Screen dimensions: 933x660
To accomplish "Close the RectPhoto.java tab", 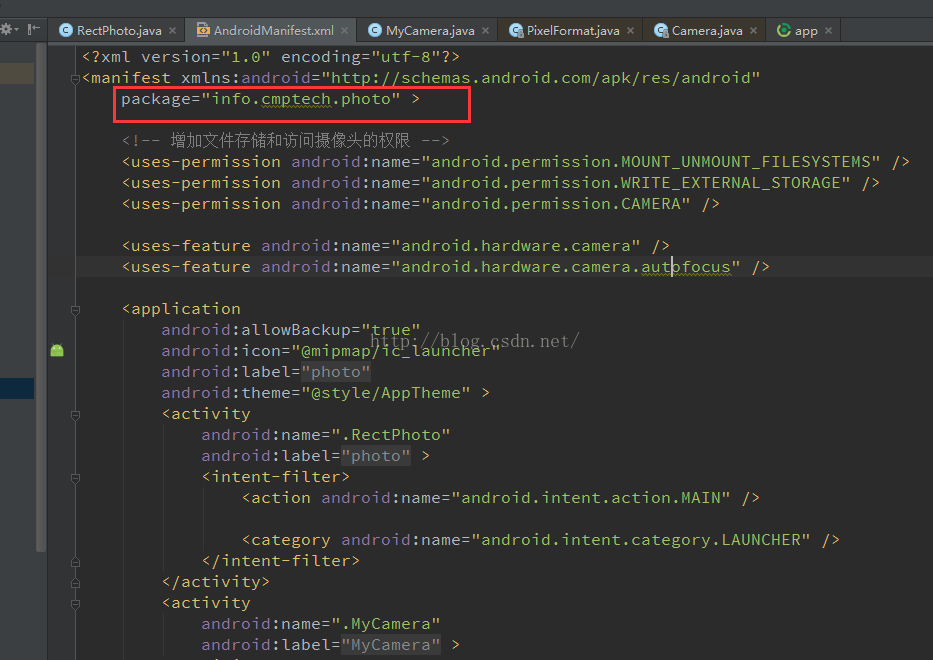I will point(174,31).
